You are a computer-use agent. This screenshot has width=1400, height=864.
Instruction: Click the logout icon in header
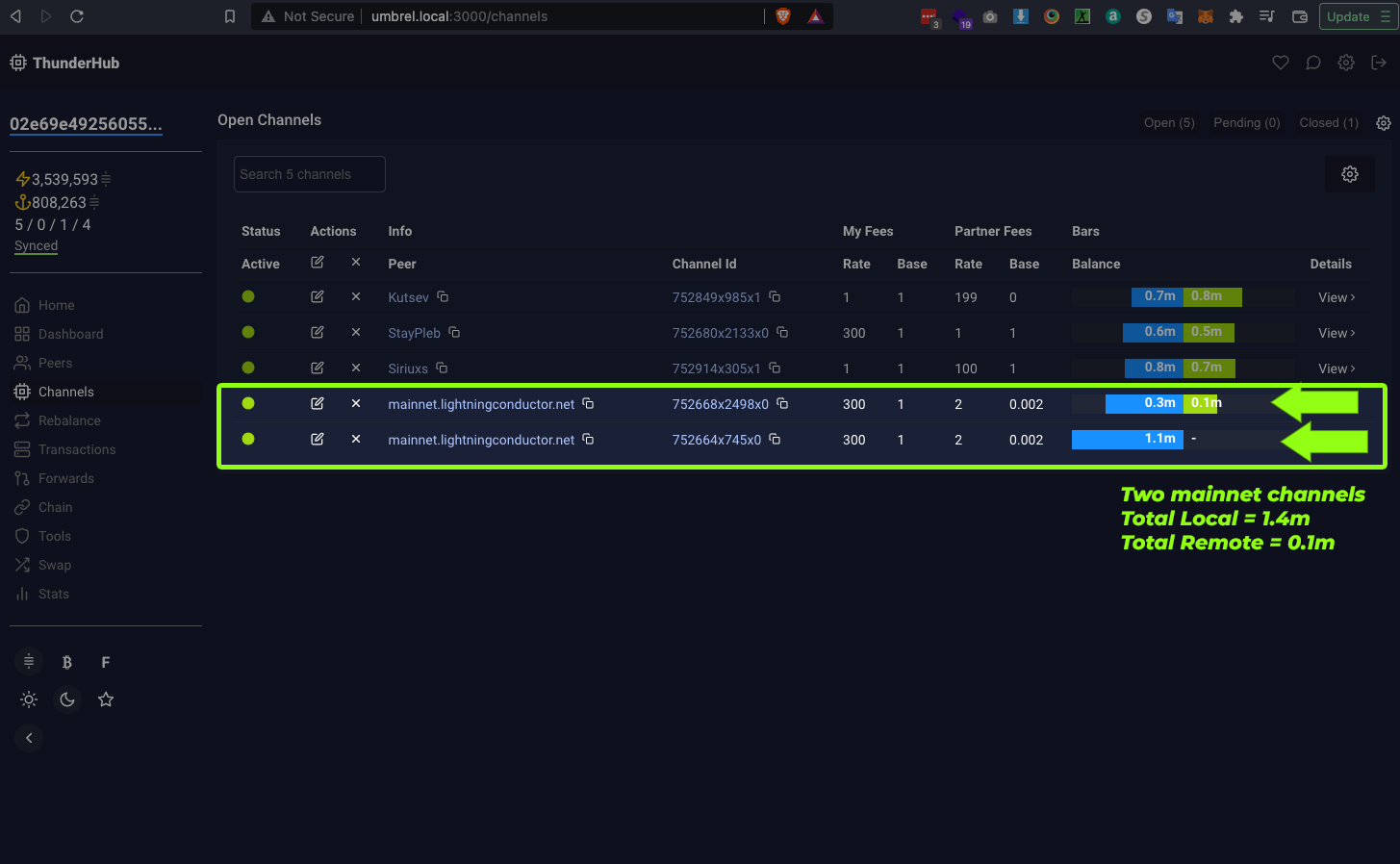click(x=1379, y=63)
